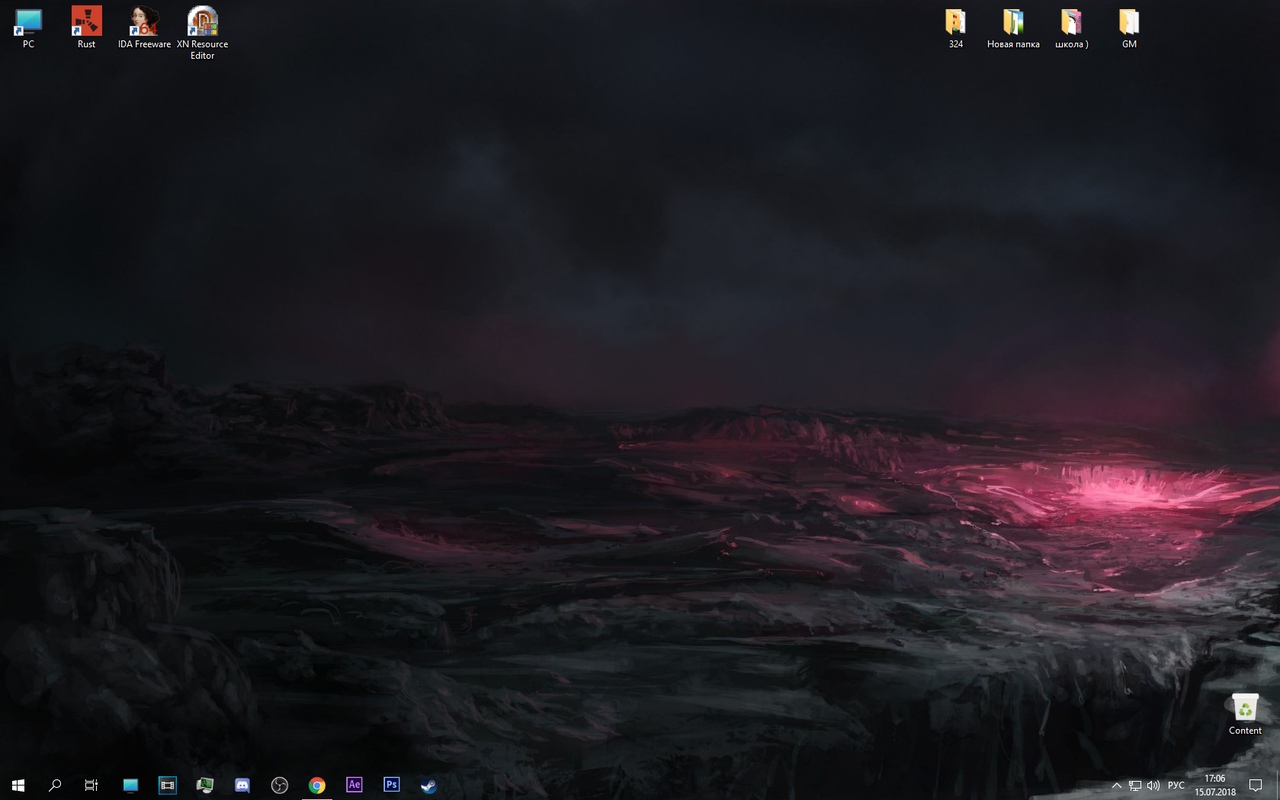Launch Steam from the taskbar
The height and width of the screenshot is (800, 1280).
[x=429, y=785]
